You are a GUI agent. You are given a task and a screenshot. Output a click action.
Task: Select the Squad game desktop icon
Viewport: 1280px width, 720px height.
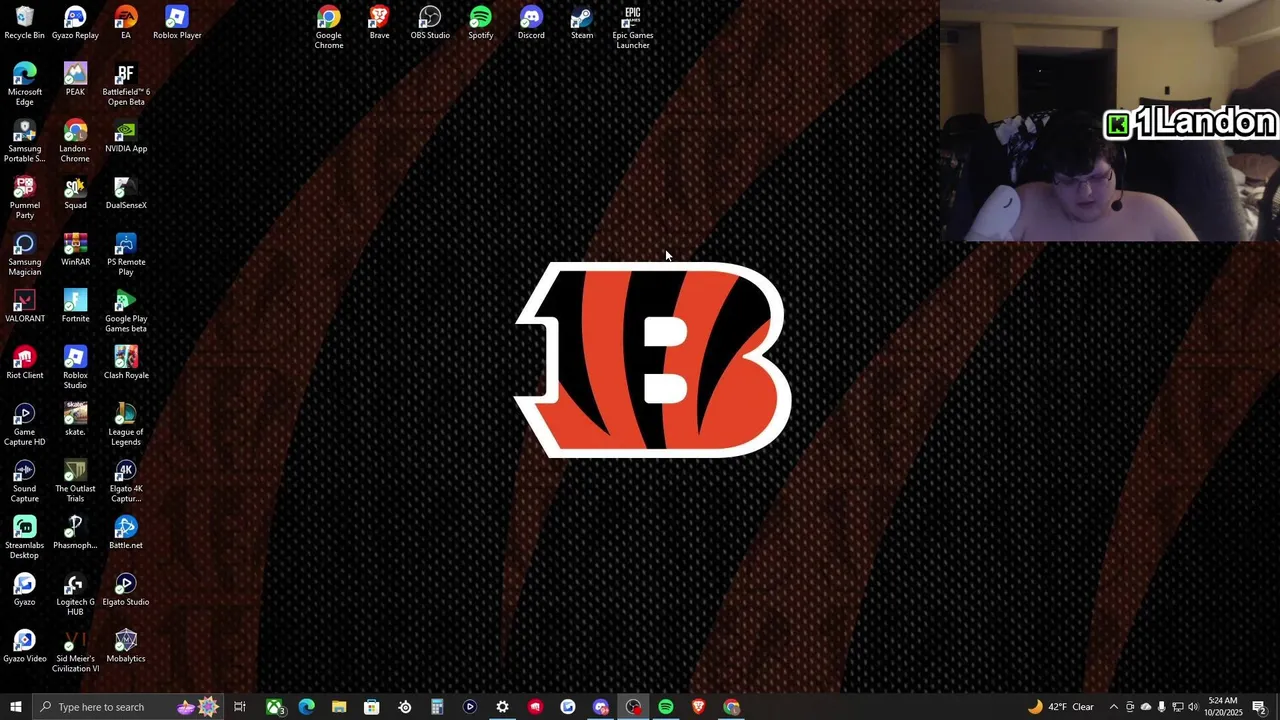[x=75, y=194]
